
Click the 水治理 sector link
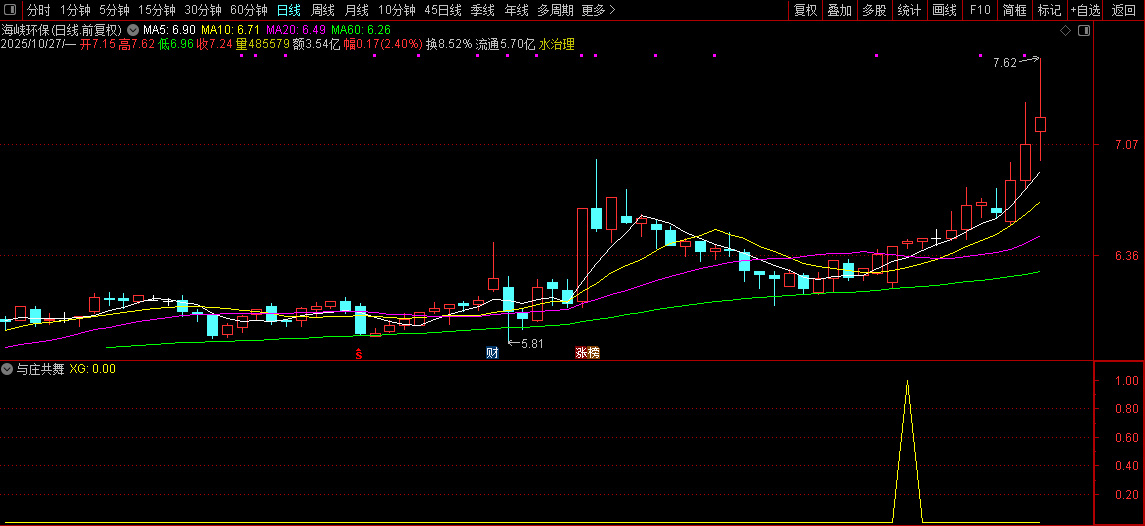point(556,44)
